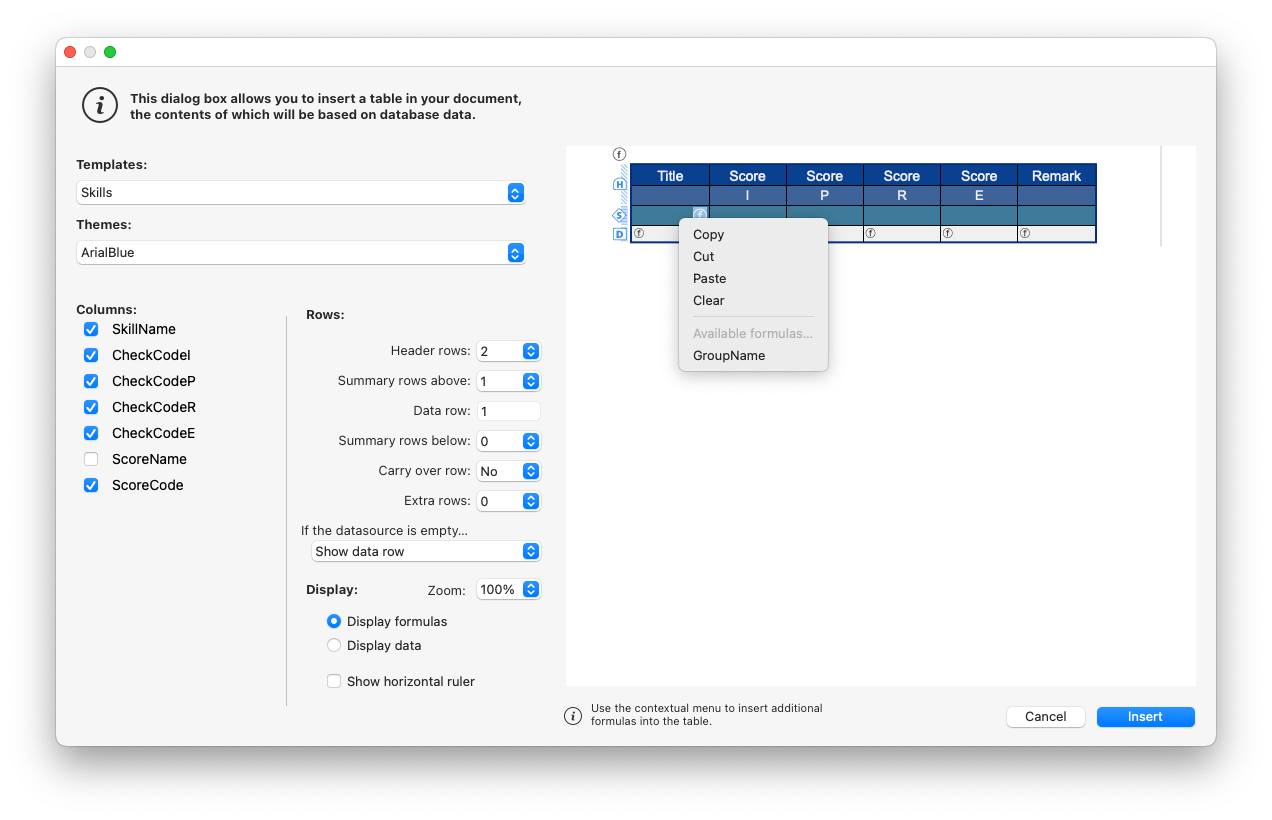Click the header row H marker icon

tap(619, 184)
